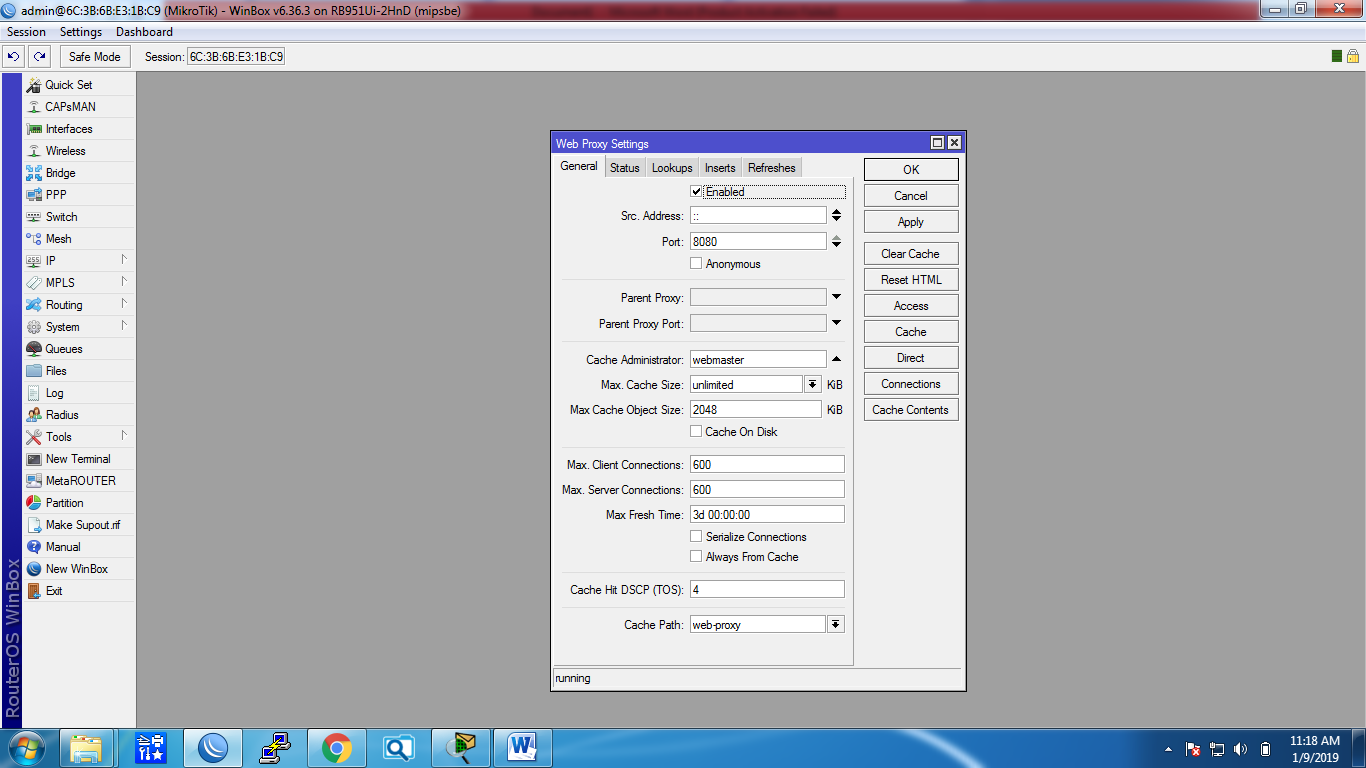This screenshot has height=768, width=1366.
Task: Open the Dashboard menu
Action: pyautogui.click(x=144, y=32)
